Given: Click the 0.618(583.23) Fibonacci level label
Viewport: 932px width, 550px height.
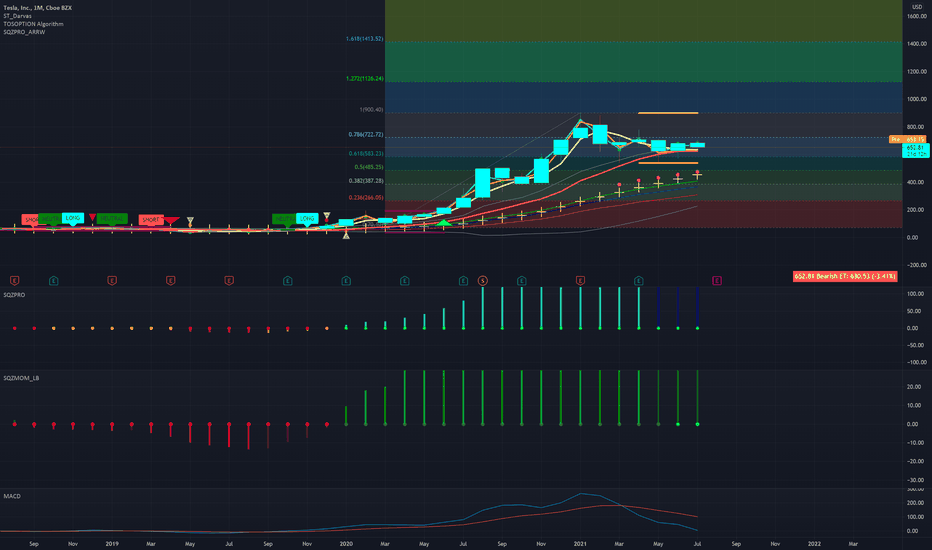Looking at the screenshot, I should coord(366,153).
